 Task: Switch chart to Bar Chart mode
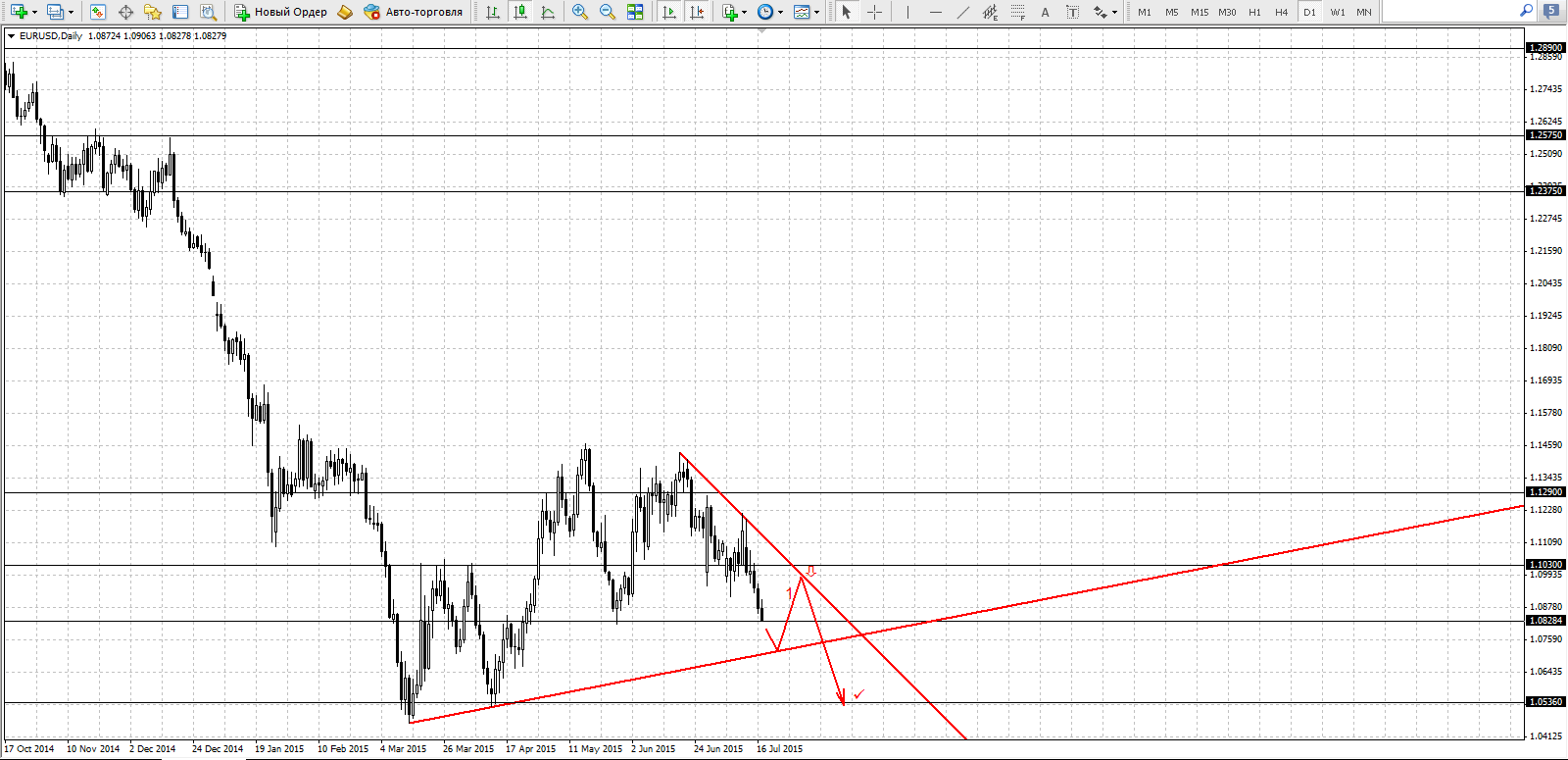(x=493, y=12)
